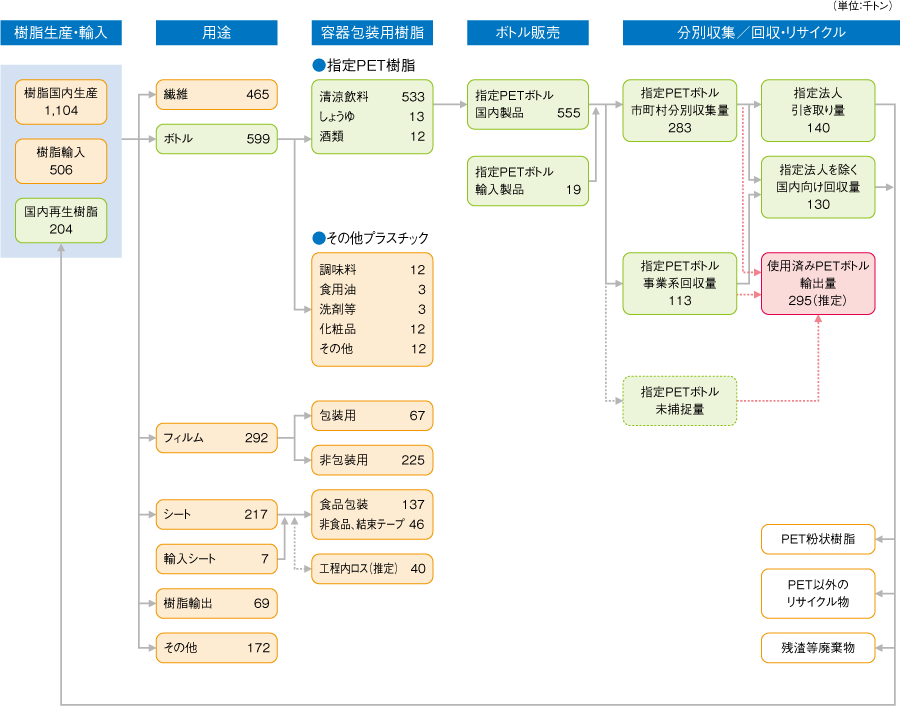Click the 輸入シート 7 box
900x706 pixels.
click(x=216, y=559)
